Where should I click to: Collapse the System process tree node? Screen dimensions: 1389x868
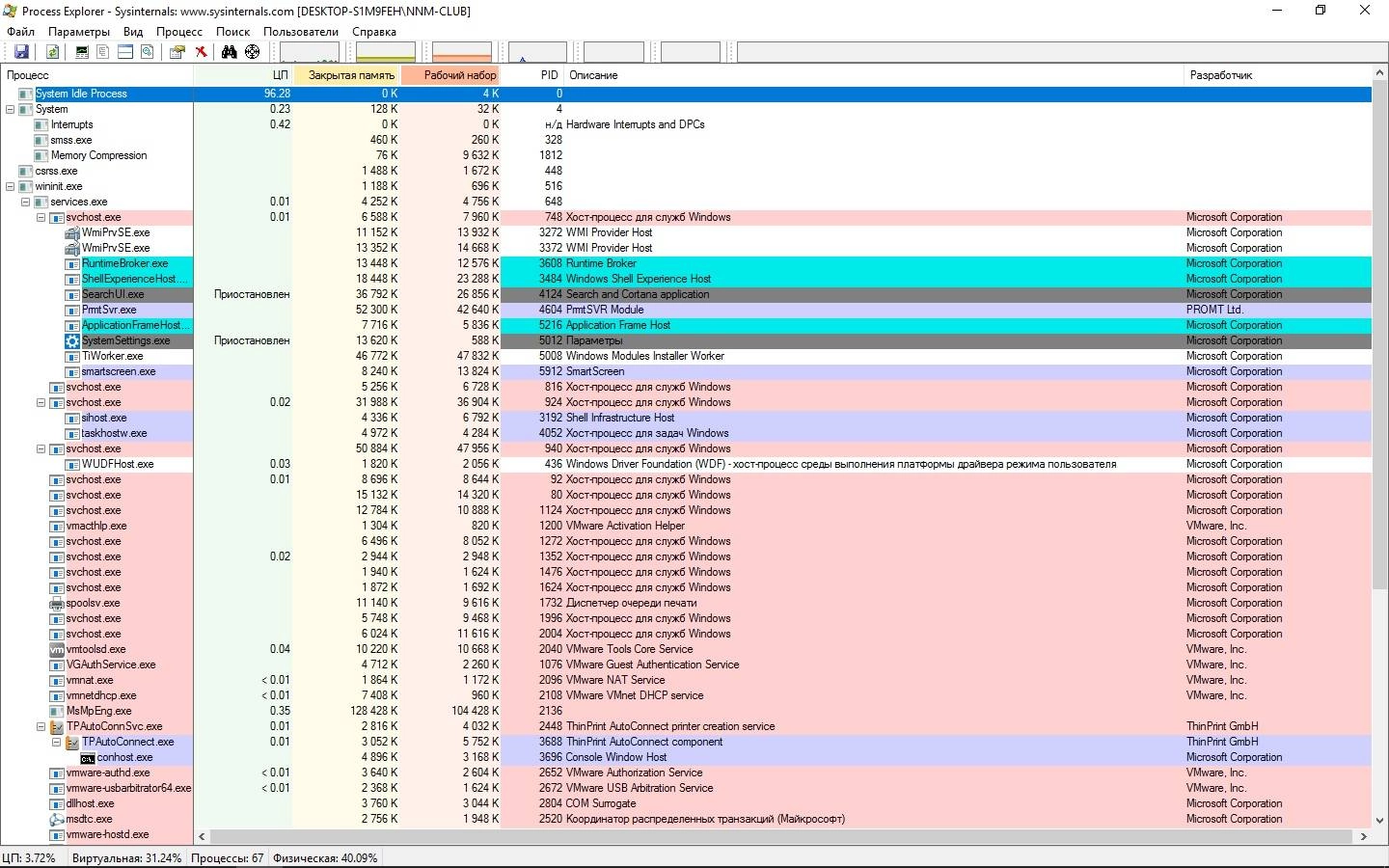[x=11, y=109]
